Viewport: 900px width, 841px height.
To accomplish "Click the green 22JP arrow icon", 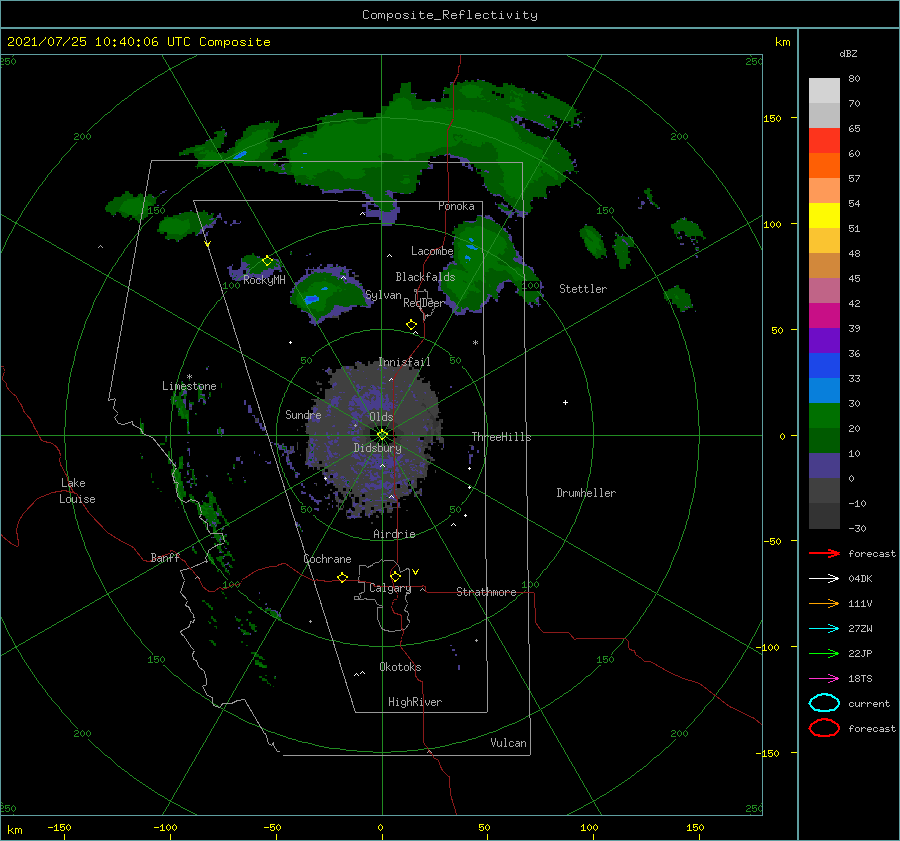I will pos(824,653).
